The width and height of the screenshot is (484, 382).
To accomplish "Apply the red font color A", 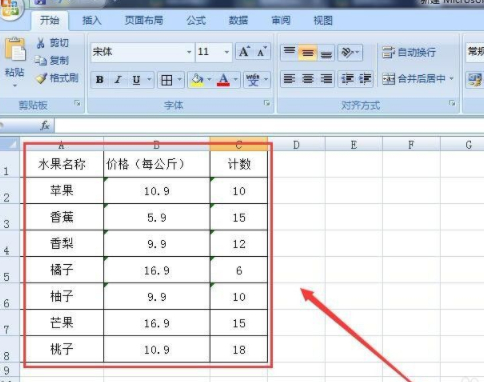I will [223, 80].
